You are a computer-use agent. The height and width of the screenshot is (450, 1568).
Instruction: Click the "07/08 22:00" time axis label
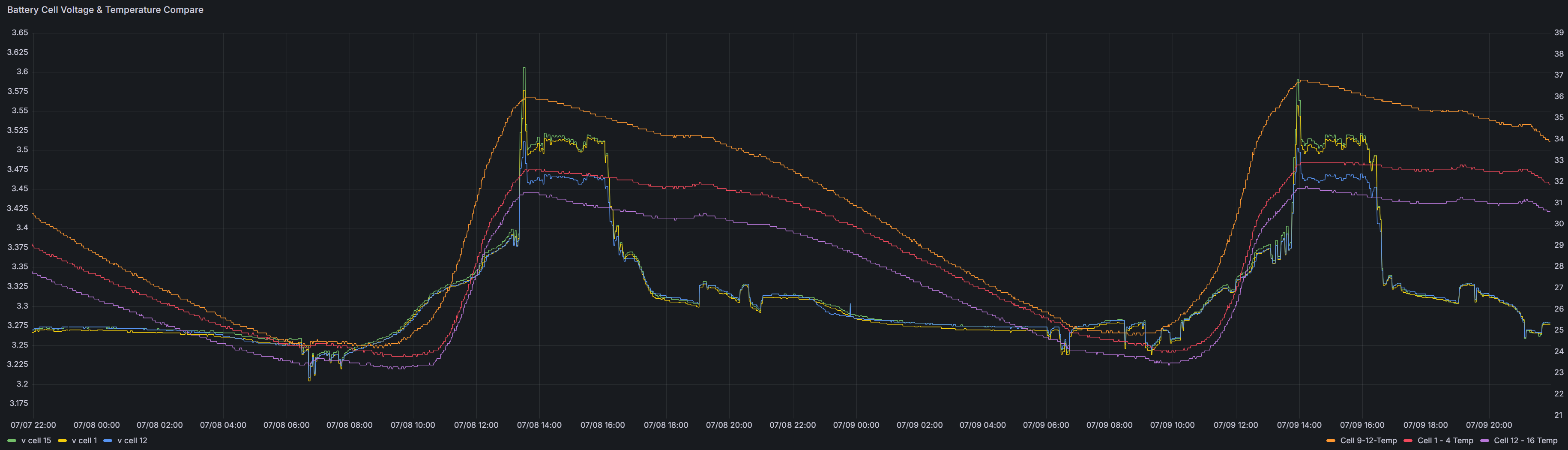pos(793,425)
